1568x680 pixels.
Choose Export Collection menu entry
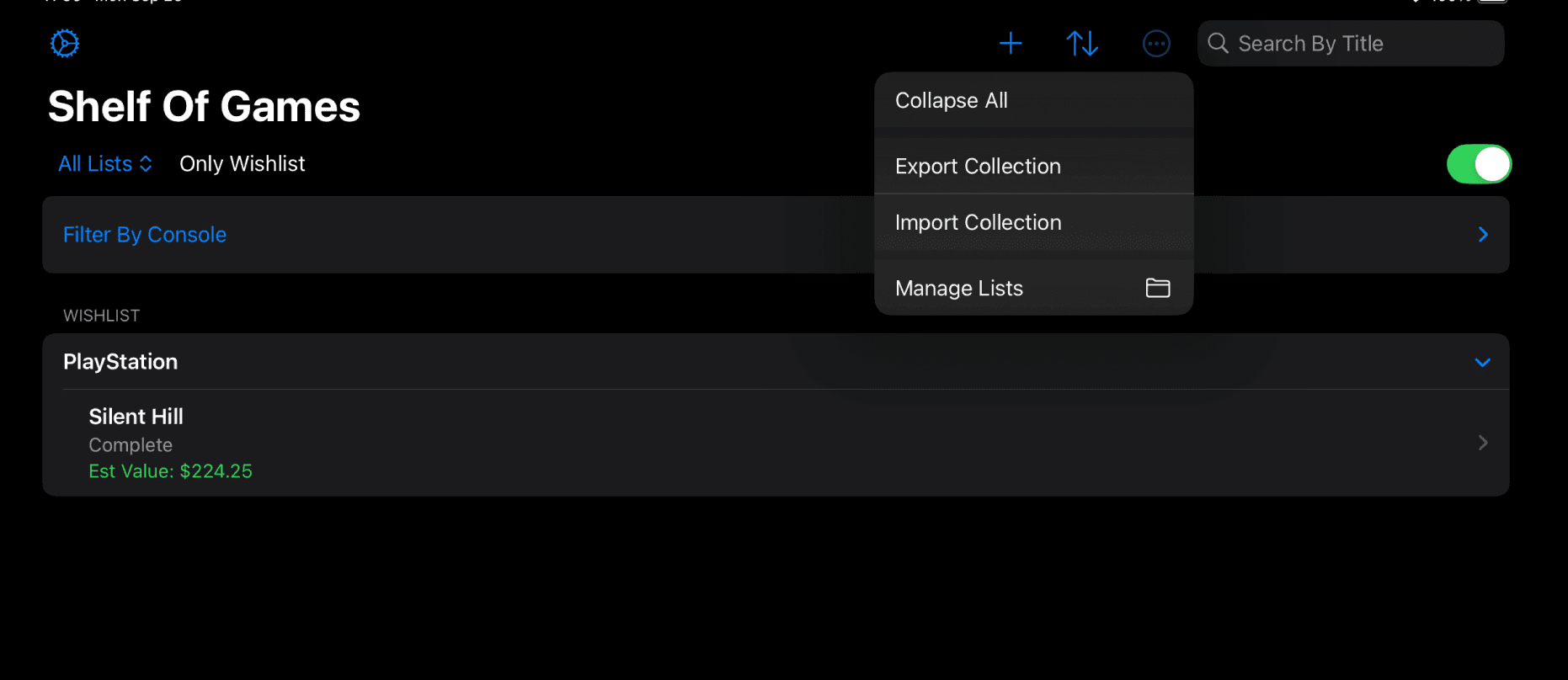tap(978, 167)
